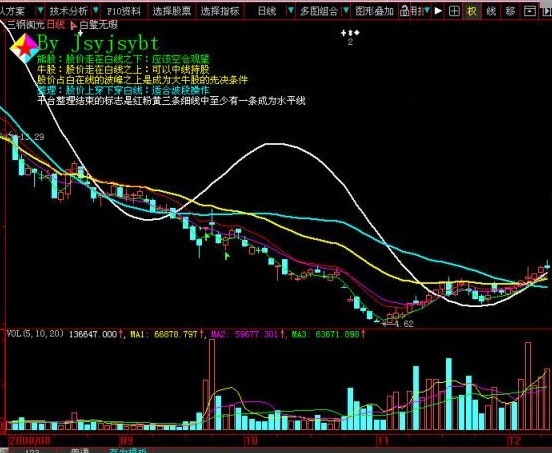
Task: Select the 日线 period button in toolbar
Action: pyautogui.click(x=267, y=11)
